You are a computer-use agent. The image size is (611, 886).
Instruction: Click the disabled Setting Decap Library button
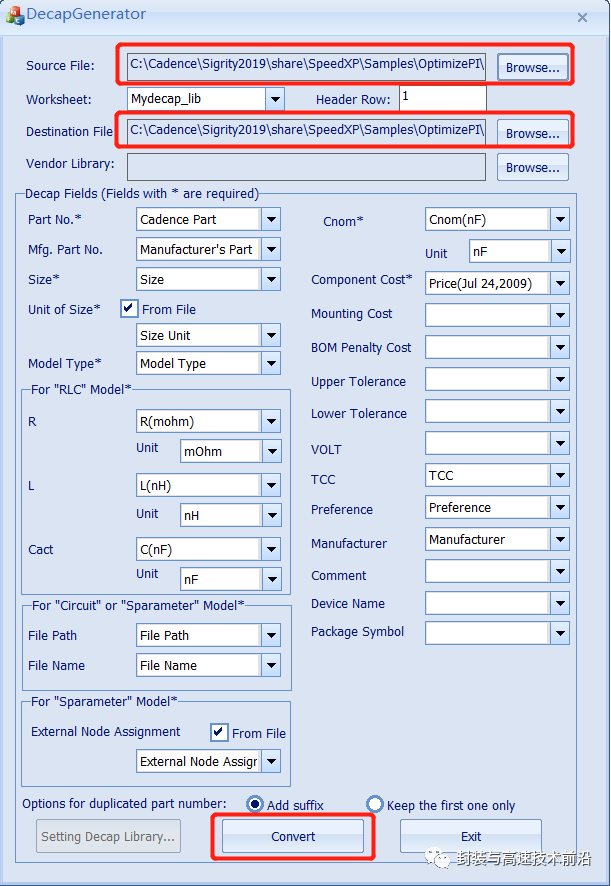(109, 836)
